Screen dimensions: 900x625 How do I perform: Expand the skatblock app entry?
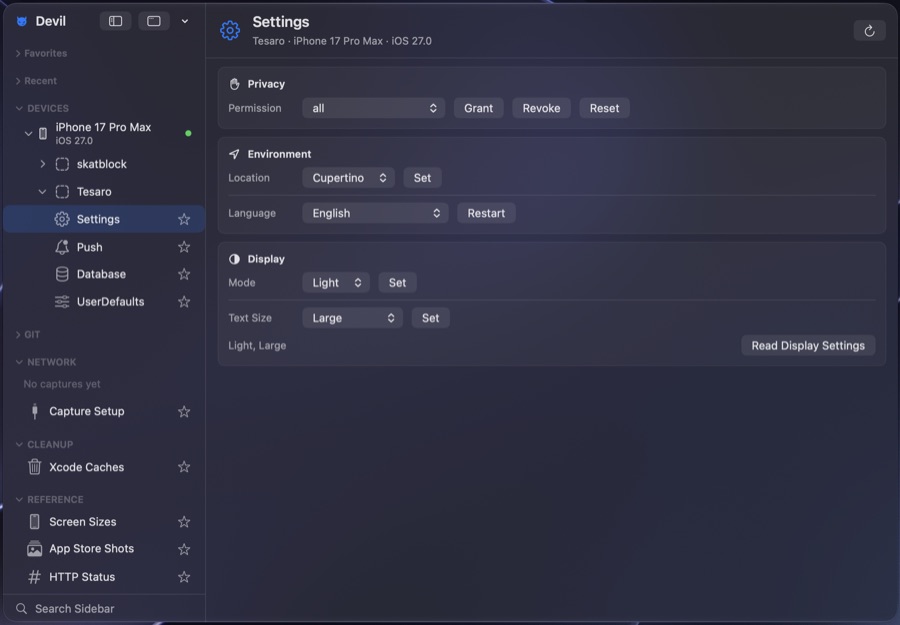click(42, 164)
